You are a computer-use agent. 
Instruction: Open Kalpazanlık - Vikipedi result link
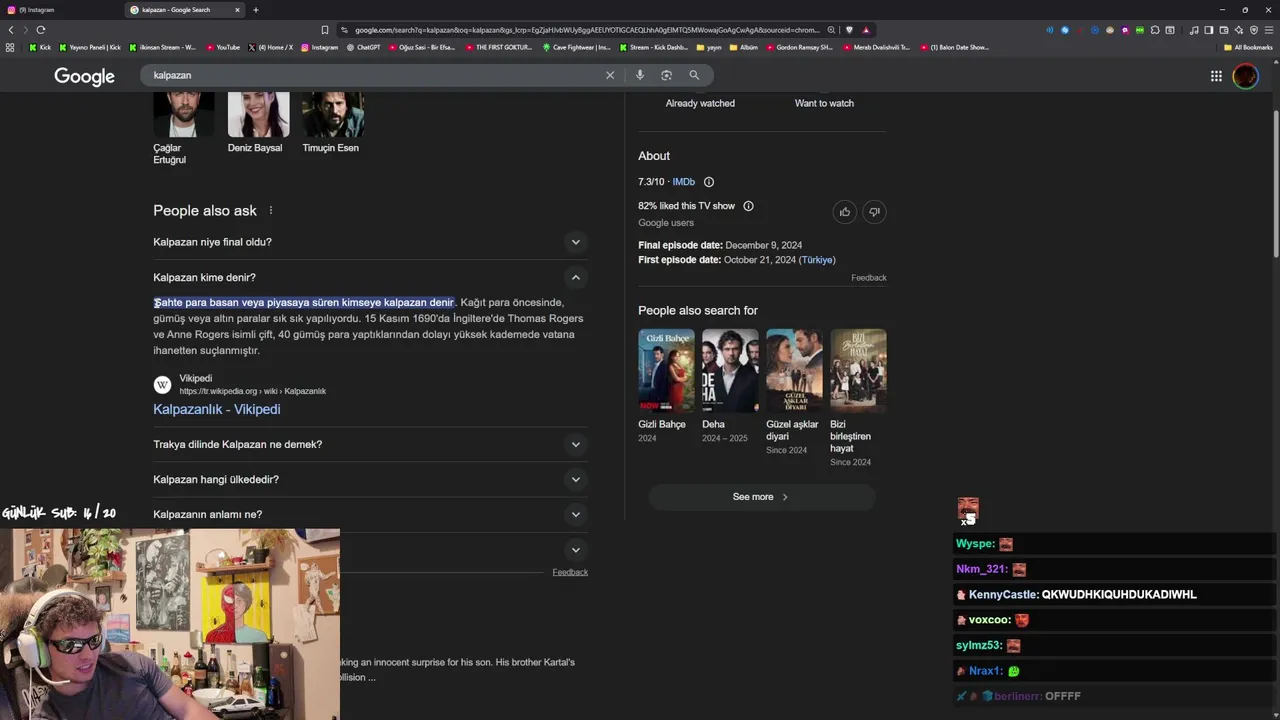click(216, 409)
